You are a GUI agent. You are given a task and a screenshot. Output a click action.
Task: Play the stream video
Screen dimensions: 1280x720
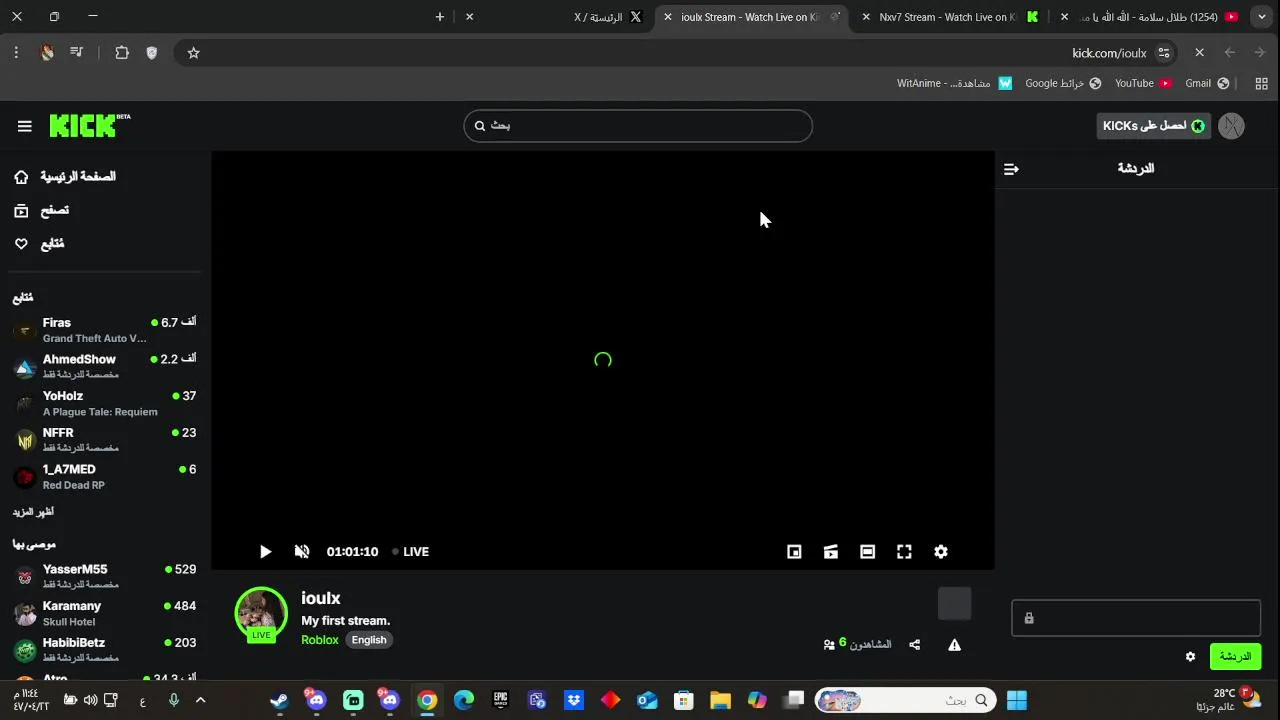pyautogui.click(x=265, y=552)
